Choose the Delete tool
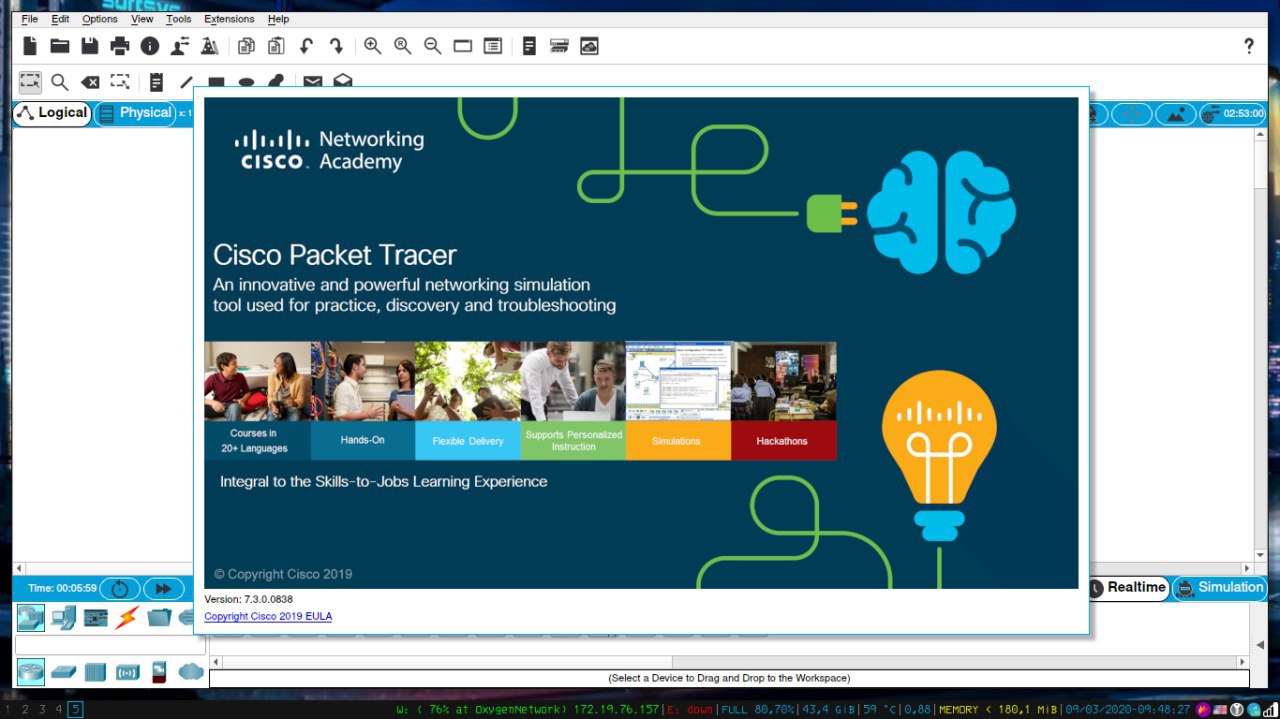This screenshot has width=1280, height=719. tap(90, 82)
